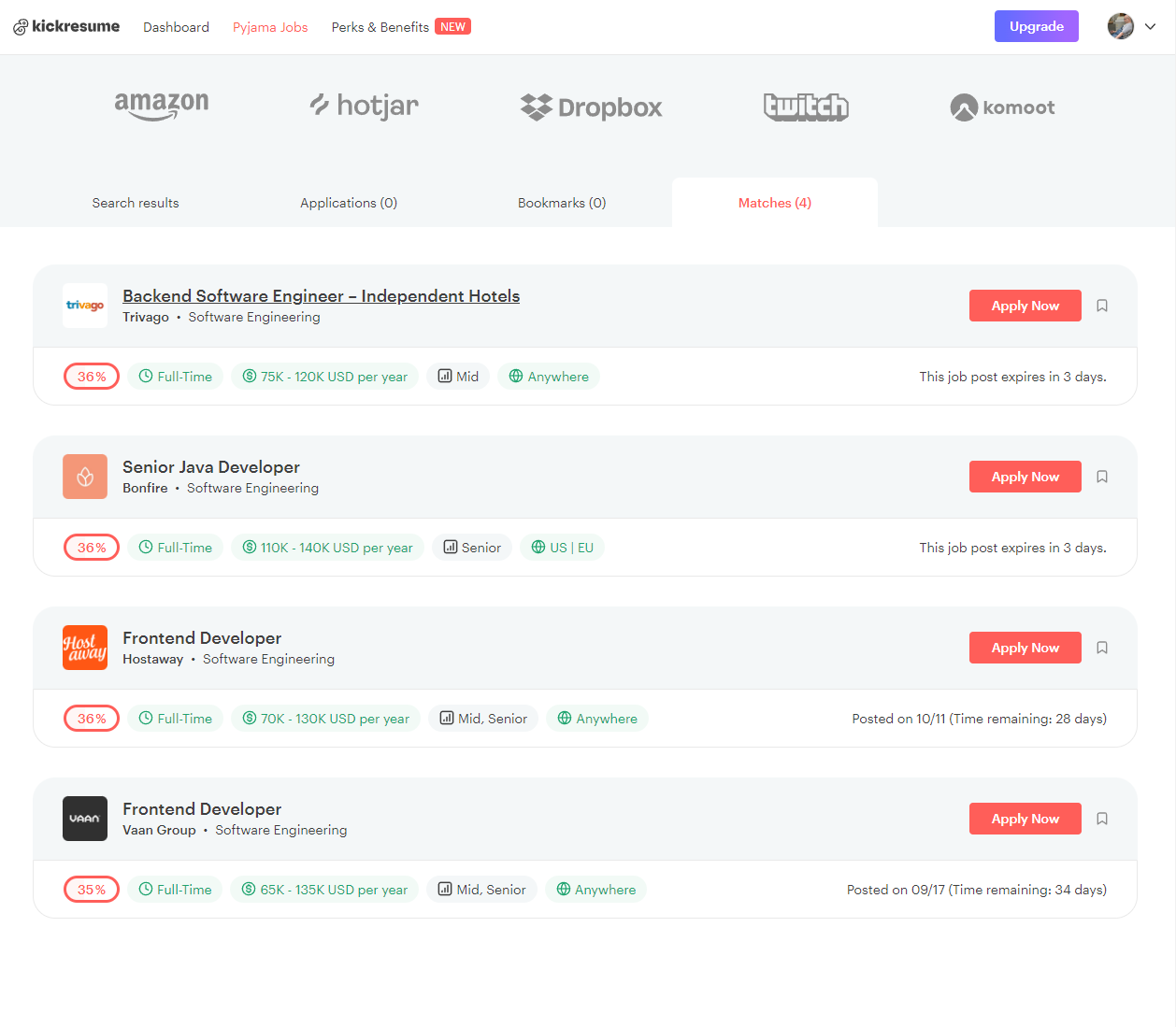Switch to the Applications (0) tab
Viewport: 1176px width, 1027px height.
349,203
